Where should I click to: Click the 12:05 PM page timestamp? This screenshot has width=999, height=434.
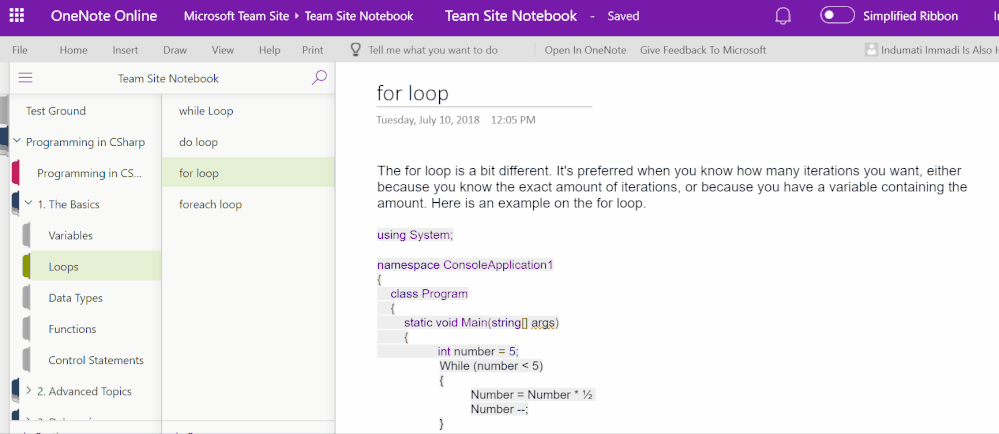[513, 120]
